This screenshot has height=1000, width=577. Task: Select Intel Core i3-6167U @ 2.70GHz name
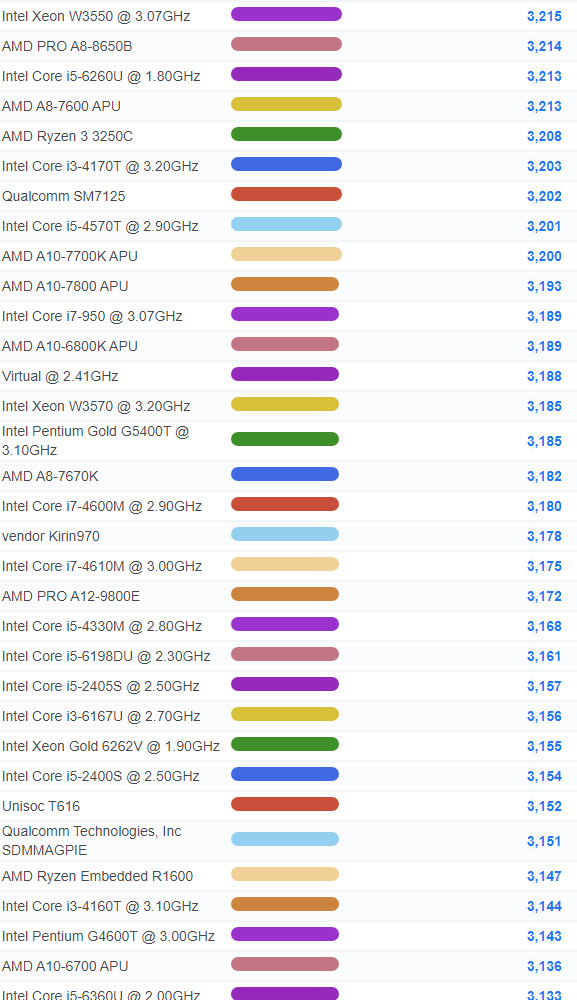101,716
